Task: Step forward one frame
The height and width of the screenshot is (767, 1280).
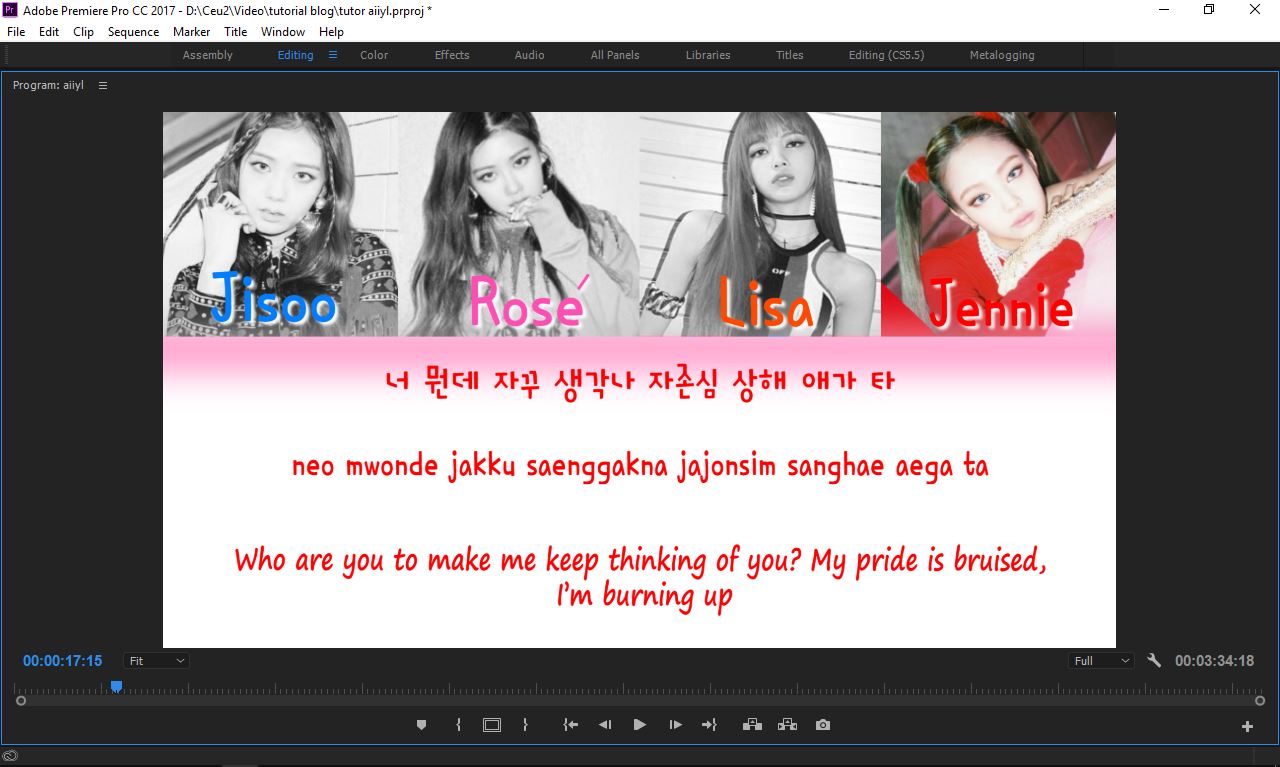Action: click(x=675, y=725)
